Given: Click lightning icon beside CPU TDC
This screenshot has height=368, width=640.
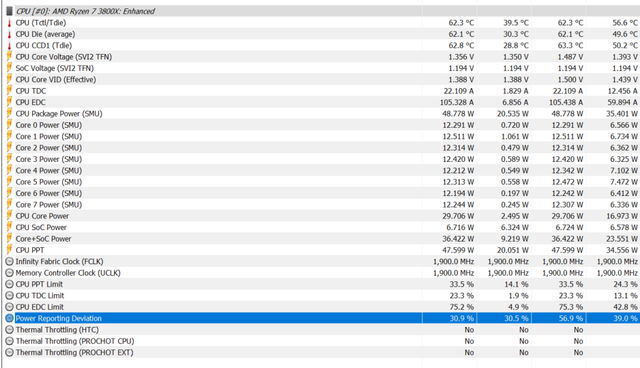Looking at the screenshot, I should click(9, 91).
